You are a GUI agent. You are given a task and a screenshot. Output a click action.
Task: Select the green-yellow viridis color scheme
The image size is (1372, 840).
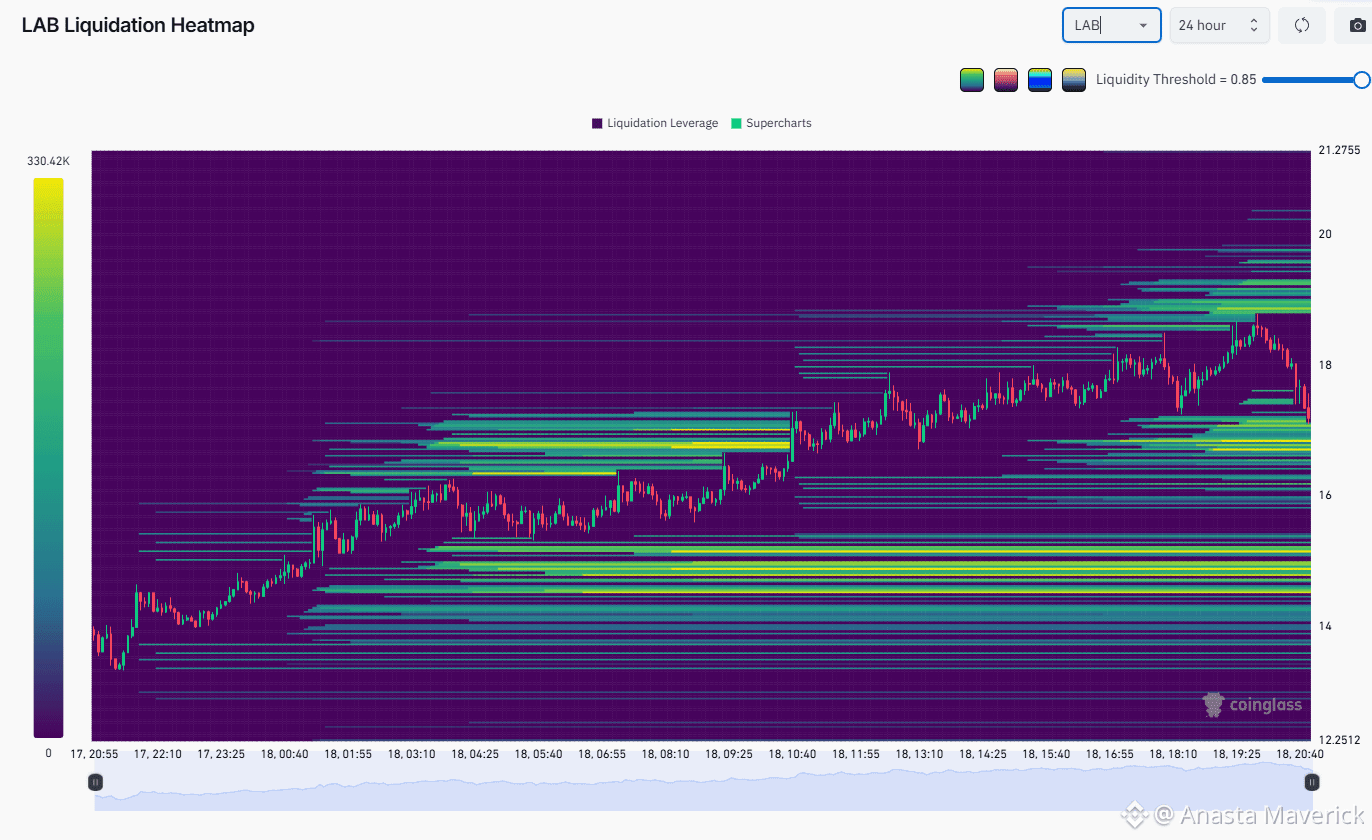click(x=972, y=80)
